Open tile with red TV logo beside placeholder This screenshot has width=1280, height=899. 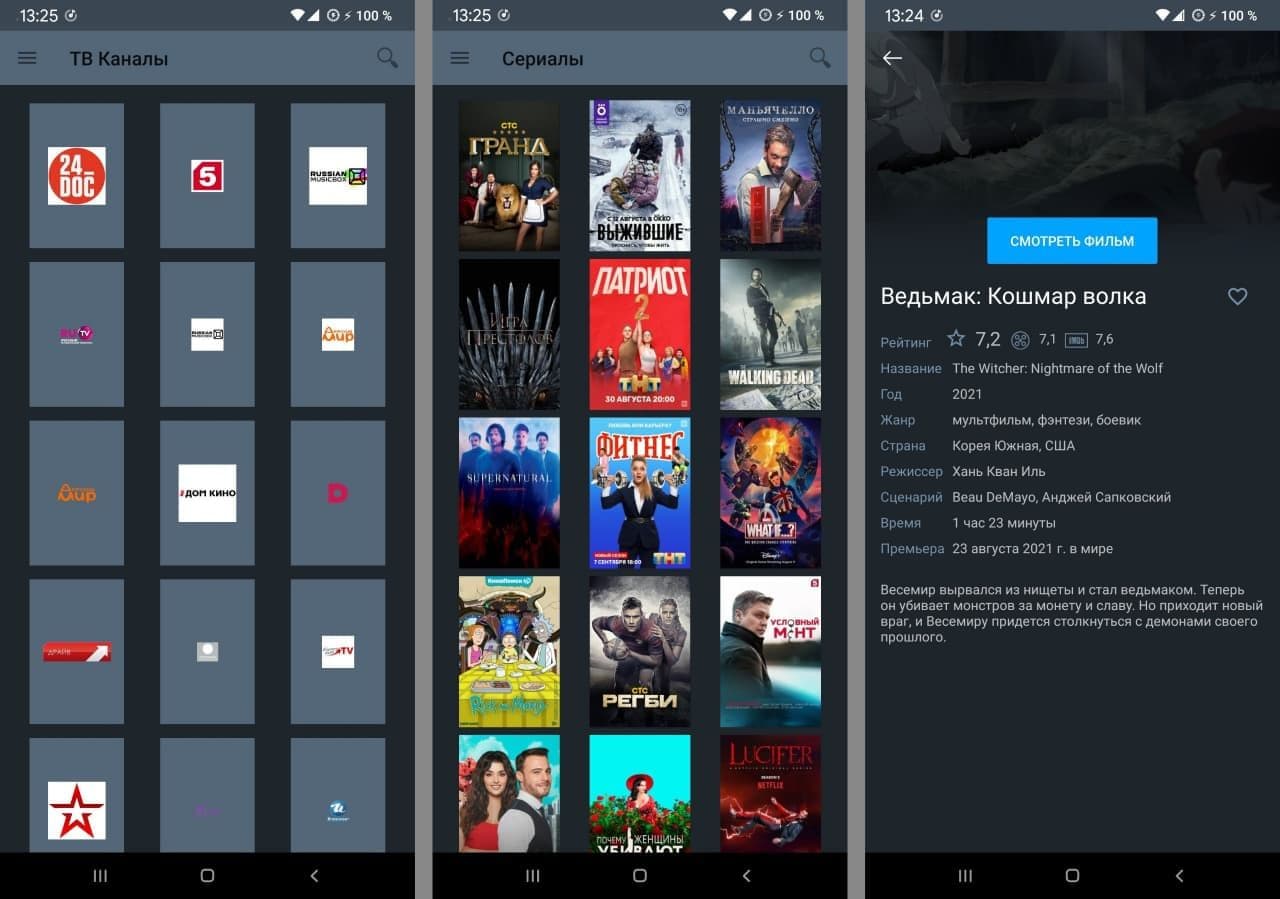(x=338, y=652)
